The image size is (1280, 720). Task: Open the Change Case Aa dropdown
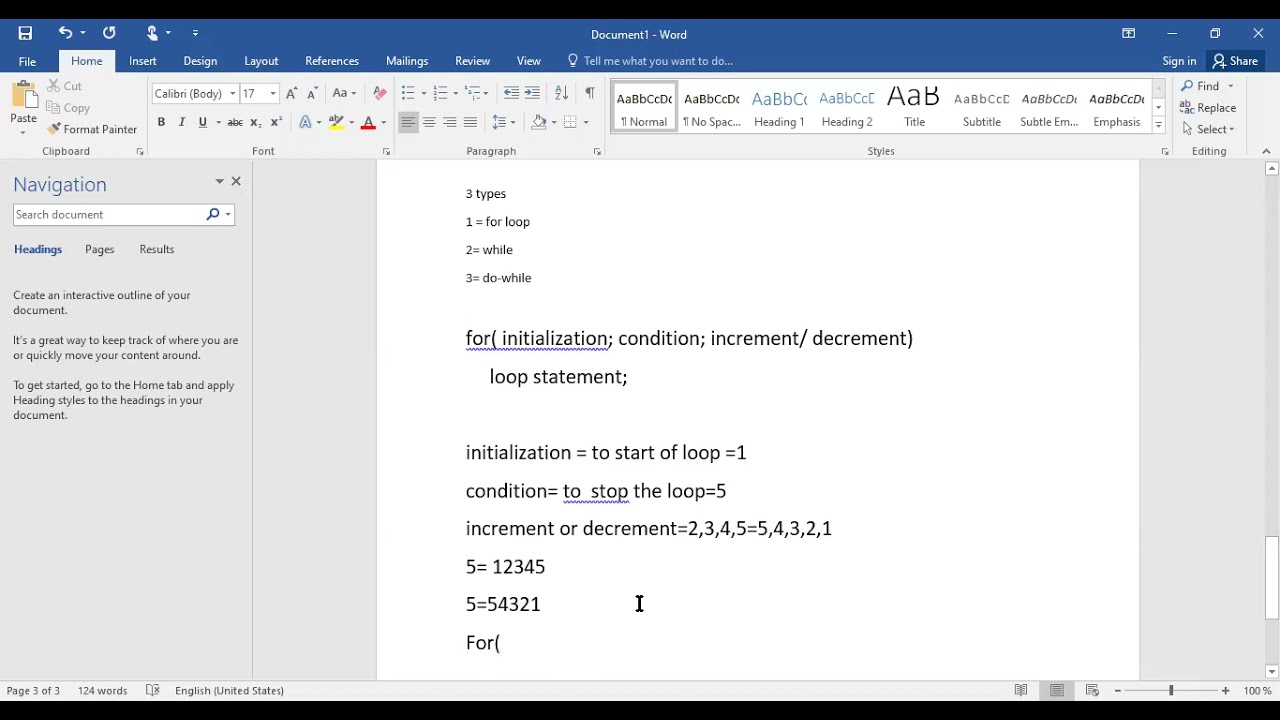coord(344,93)
